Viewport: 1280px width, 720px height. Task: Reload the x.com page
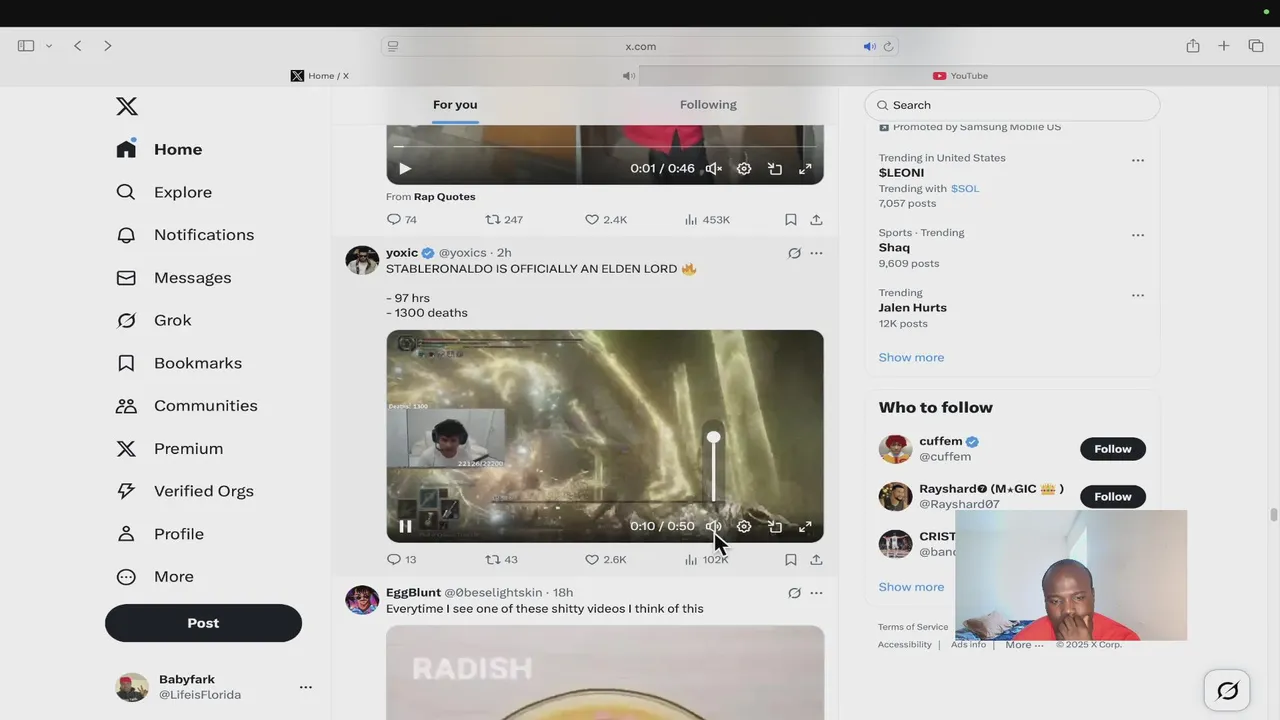click(888, 46)
